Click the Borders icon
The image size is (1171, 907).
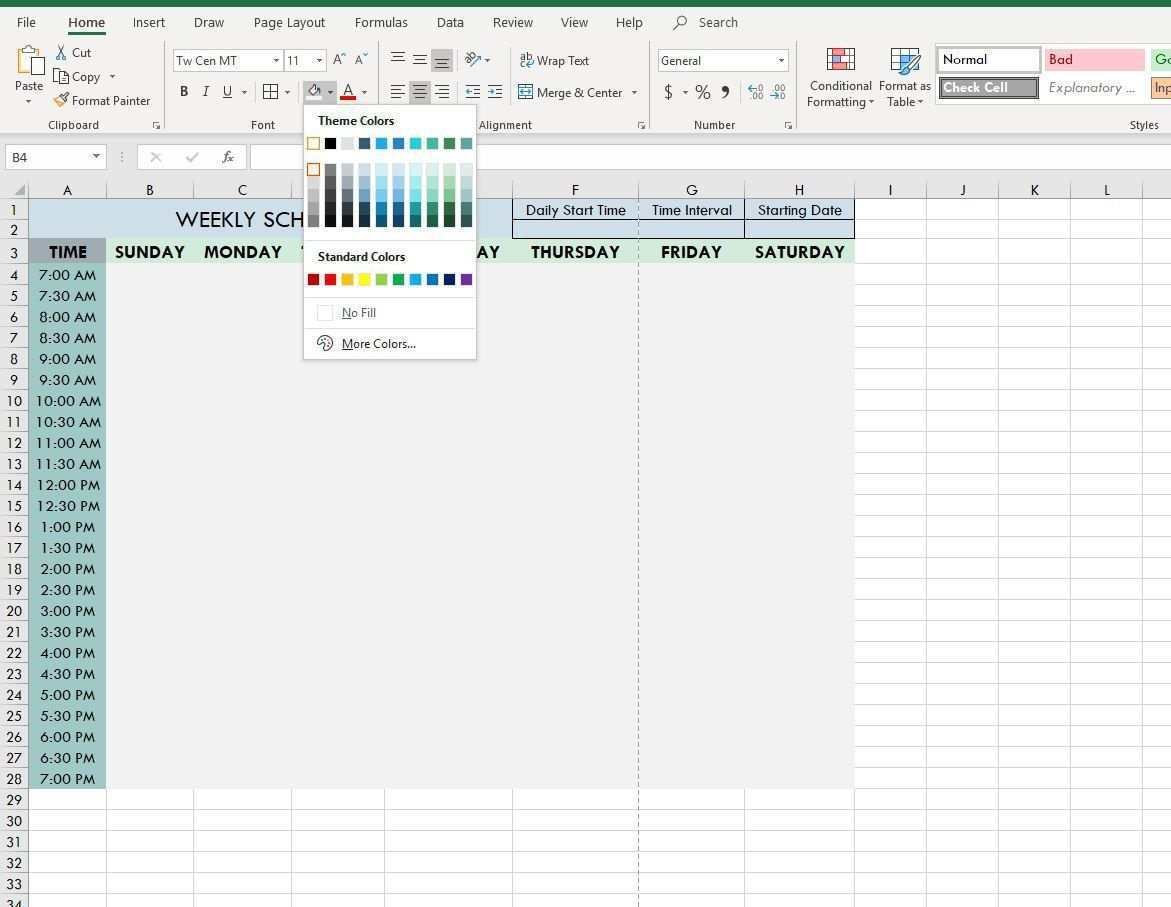coord(270,92)
